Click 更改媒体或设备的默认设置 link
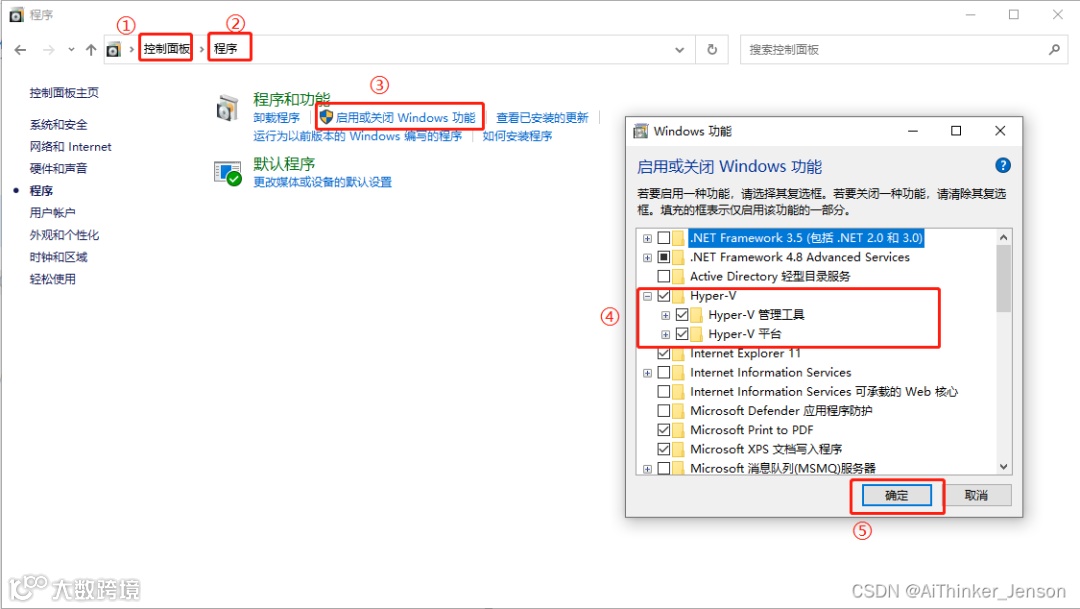Screen dimensions: 1080x609 (322, 183)
